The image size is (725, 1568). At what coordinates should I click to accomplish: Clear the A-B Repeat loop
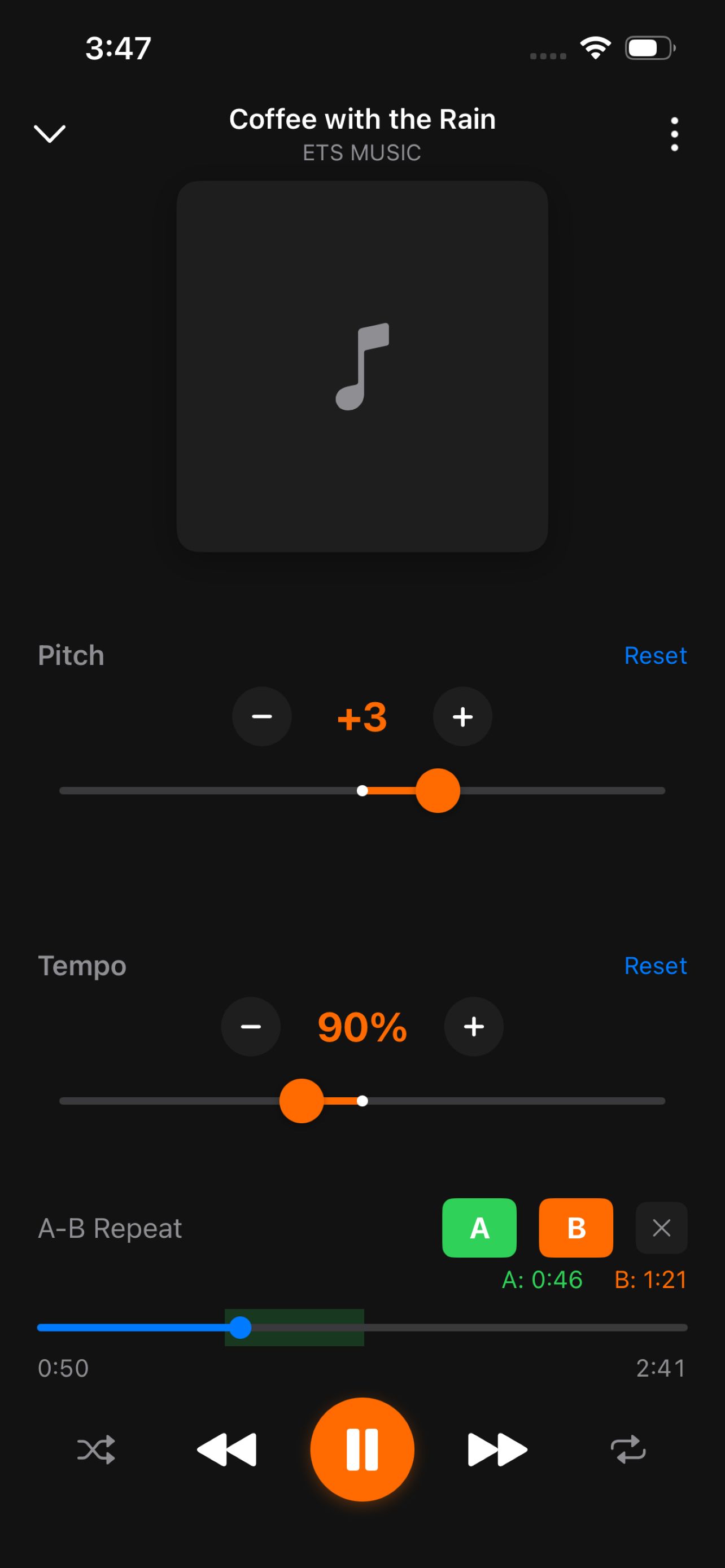(662, 1228)
